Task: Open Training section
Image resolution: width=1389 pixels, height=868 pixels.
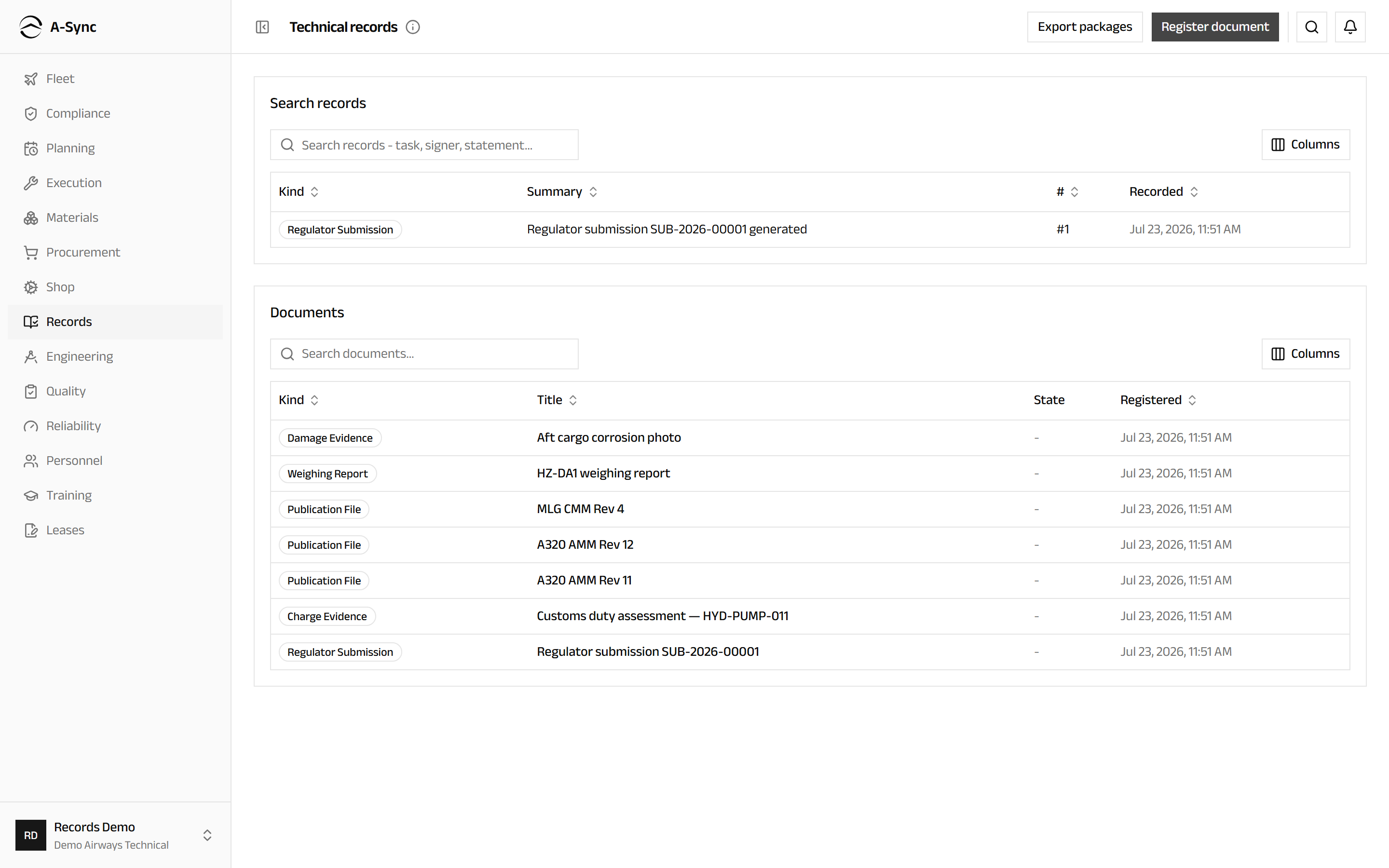Action: tap(115, 495)
